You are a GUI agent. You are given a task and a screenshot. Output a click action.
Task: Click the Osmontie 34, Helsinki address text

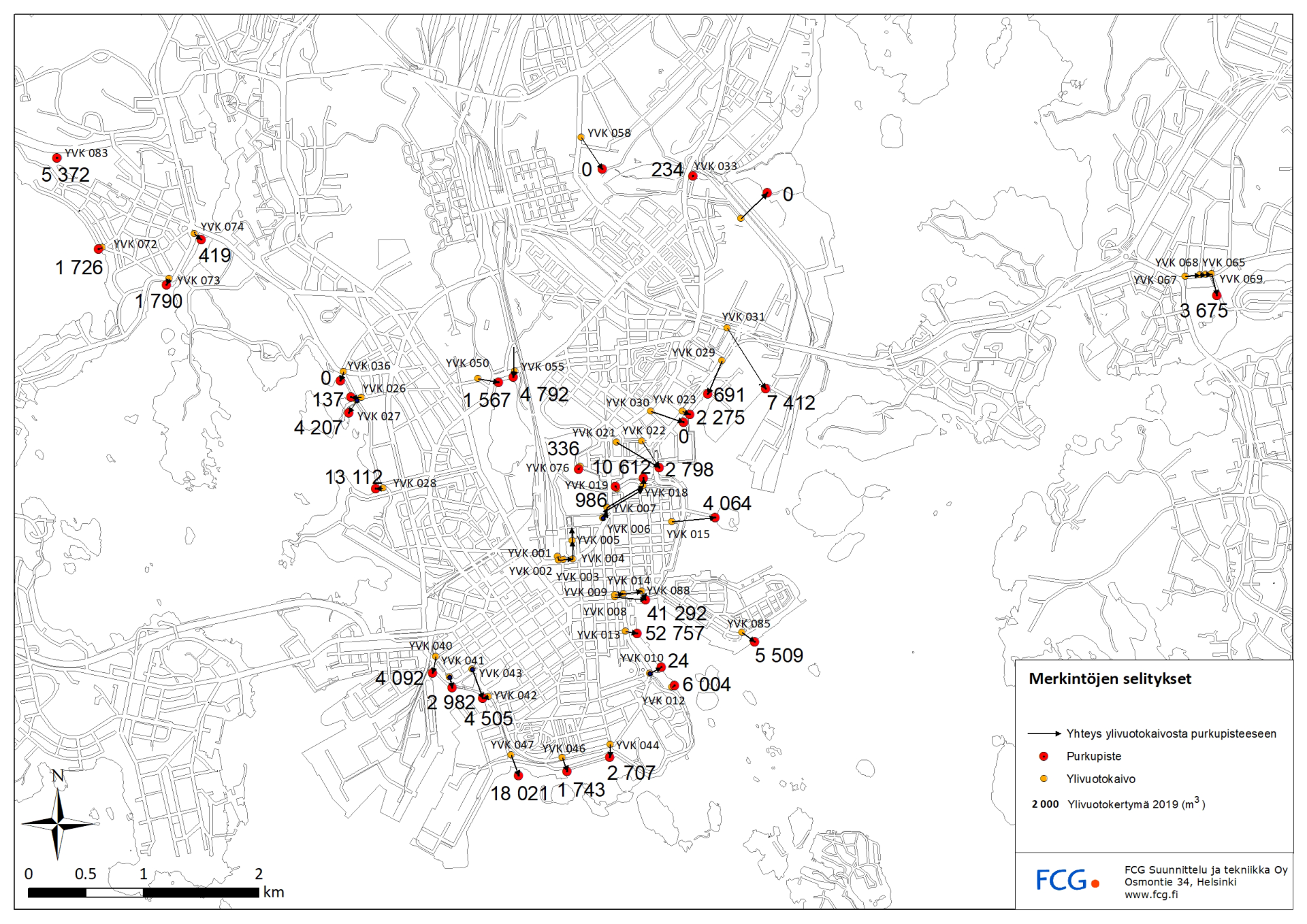(1180, 882)
